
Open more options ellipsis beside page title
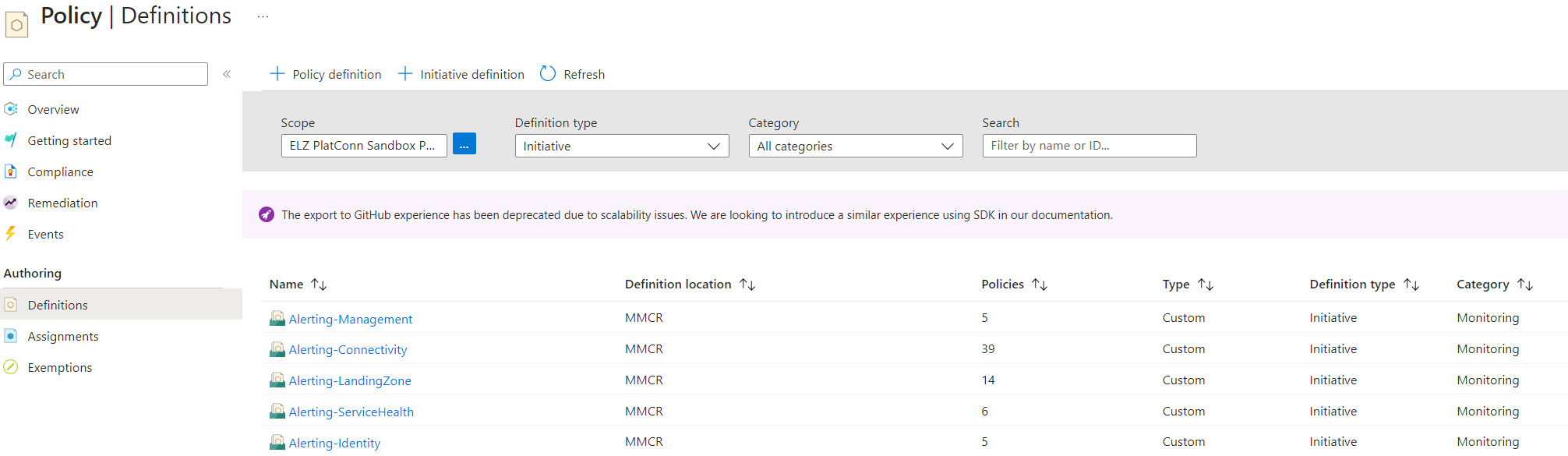pos(263,16)
